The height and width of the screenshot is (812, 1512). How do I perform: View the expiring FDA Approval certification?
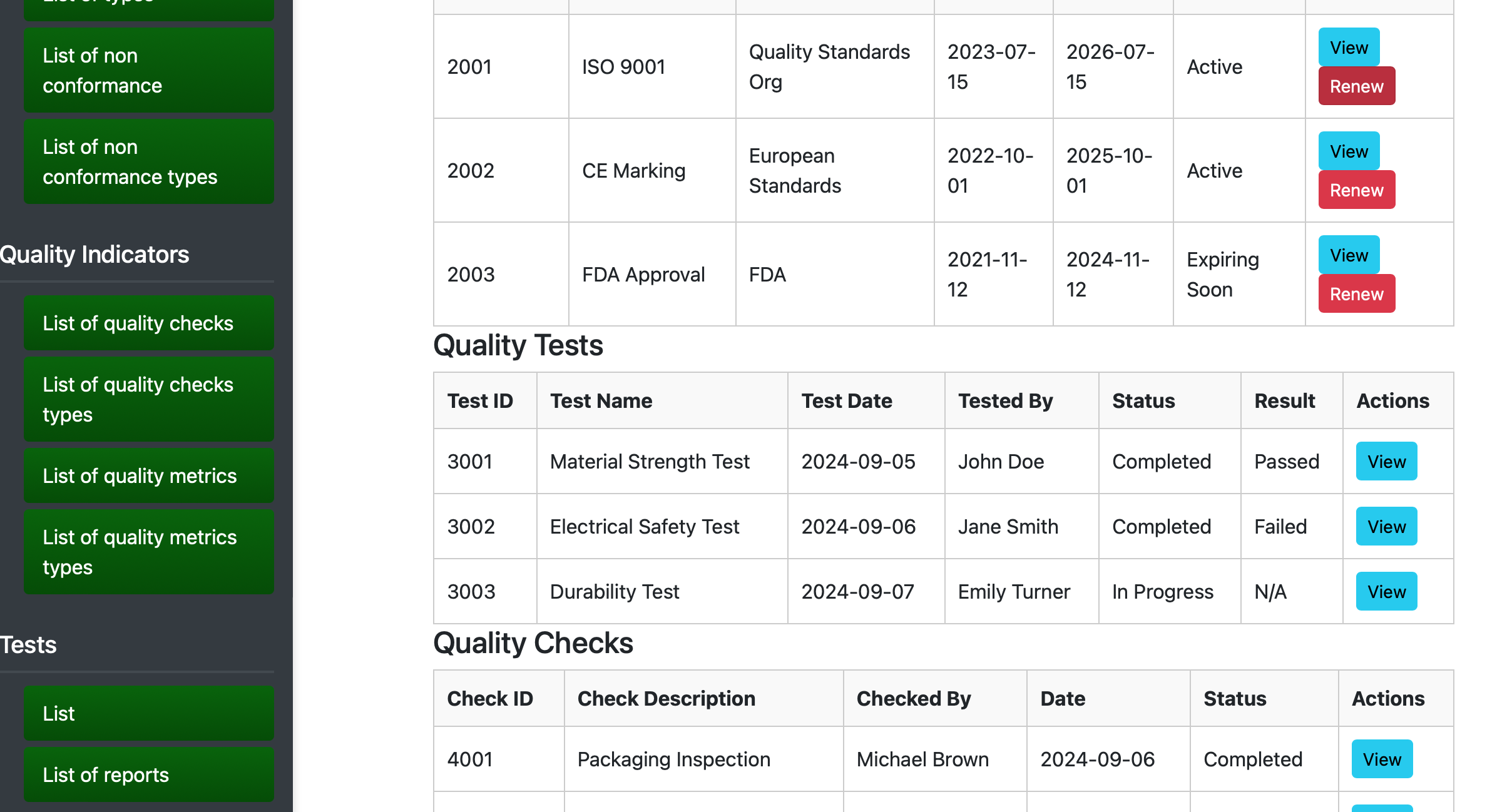coord(1348,255)
